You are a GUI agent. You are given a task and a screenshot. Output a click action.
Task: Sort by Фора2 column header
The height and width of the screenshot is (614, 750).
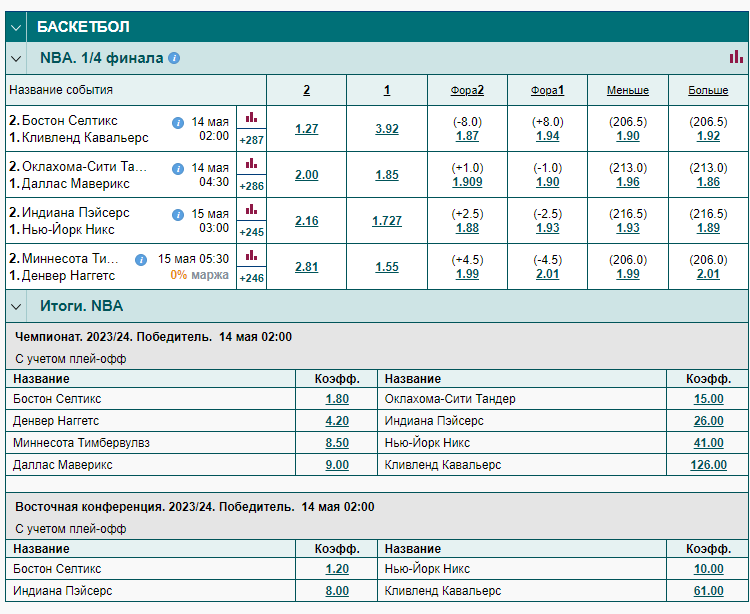[467, 90]
